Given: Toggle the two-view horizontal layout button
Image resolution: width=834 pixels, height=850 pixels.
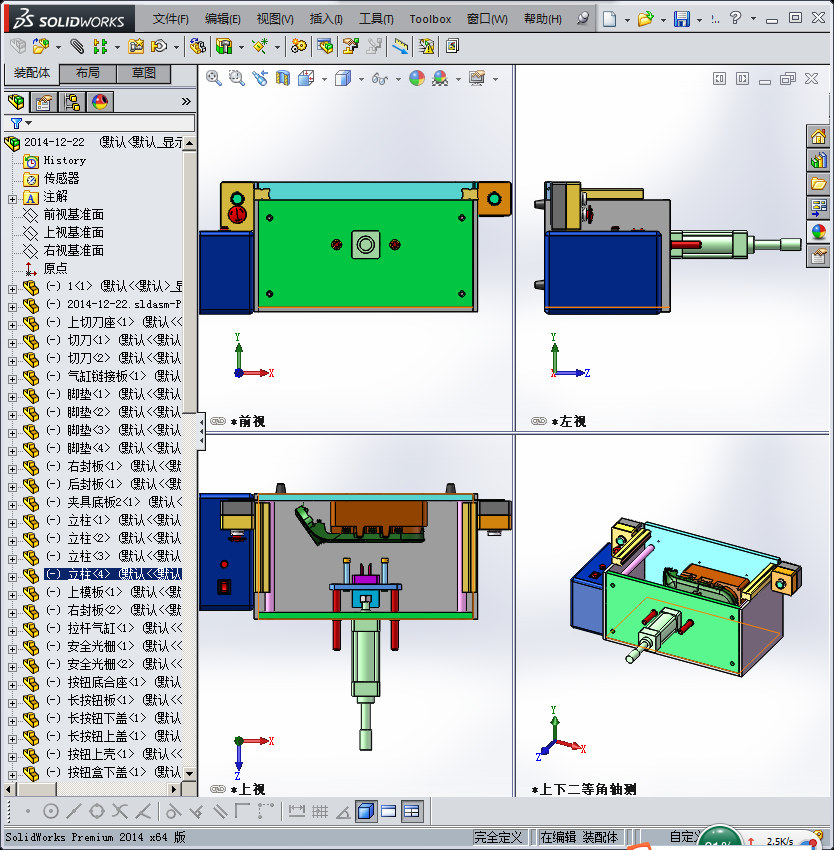Looking at the screenshot, I should (x=389, y=811).
